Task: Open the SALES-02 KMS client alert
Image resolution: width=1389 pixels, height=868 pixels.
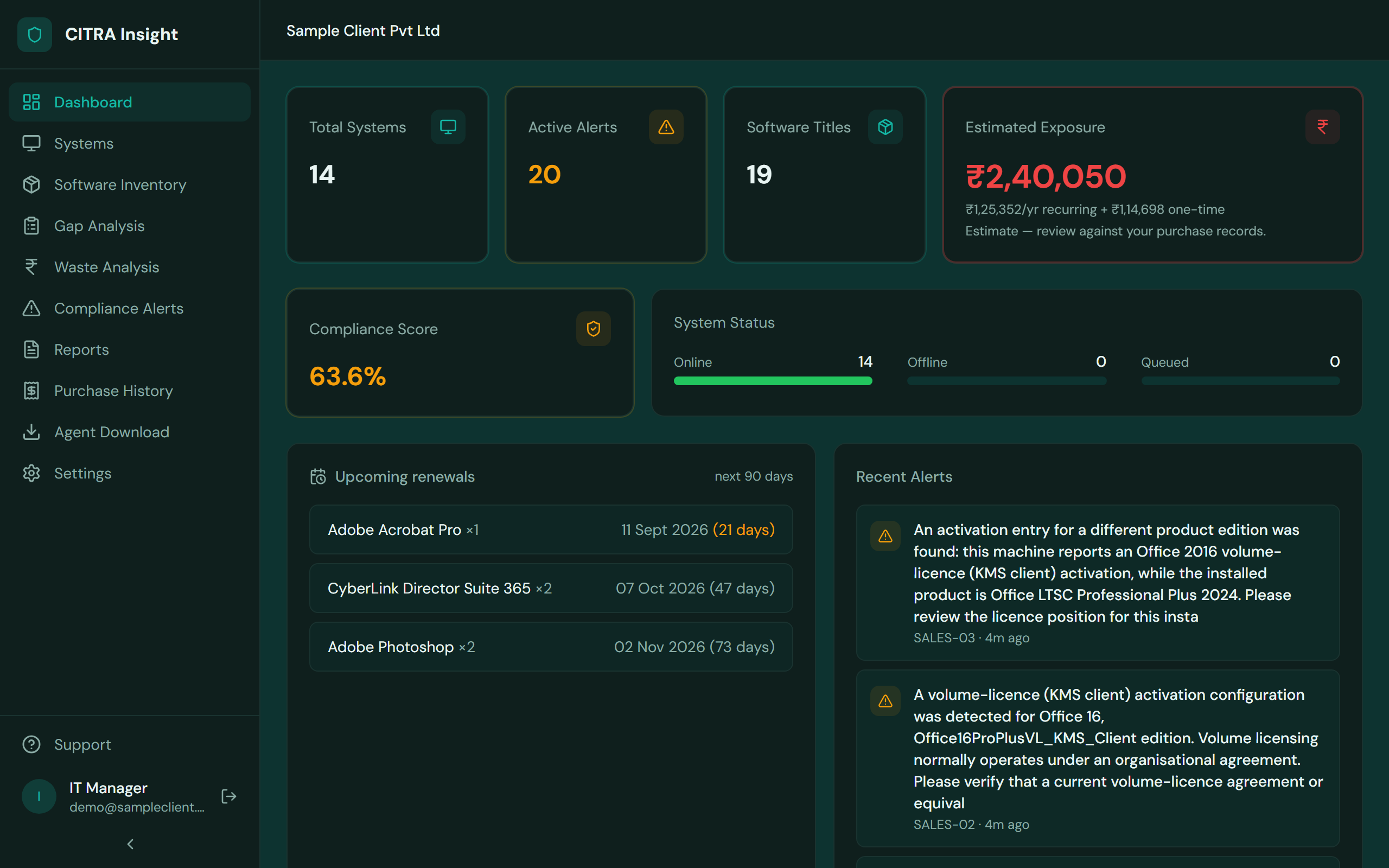Action: pyautogui.click(x=1098, y=758)
